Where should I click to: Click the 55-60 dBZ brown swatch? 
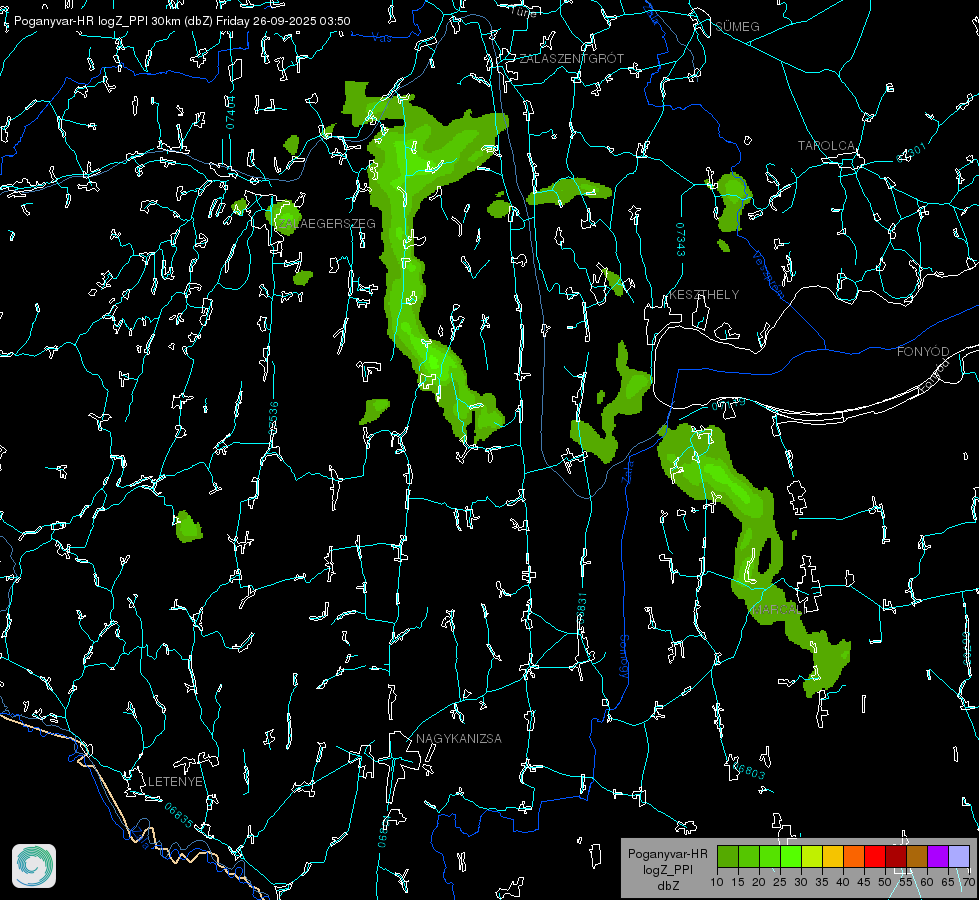[x=917, y=856]
